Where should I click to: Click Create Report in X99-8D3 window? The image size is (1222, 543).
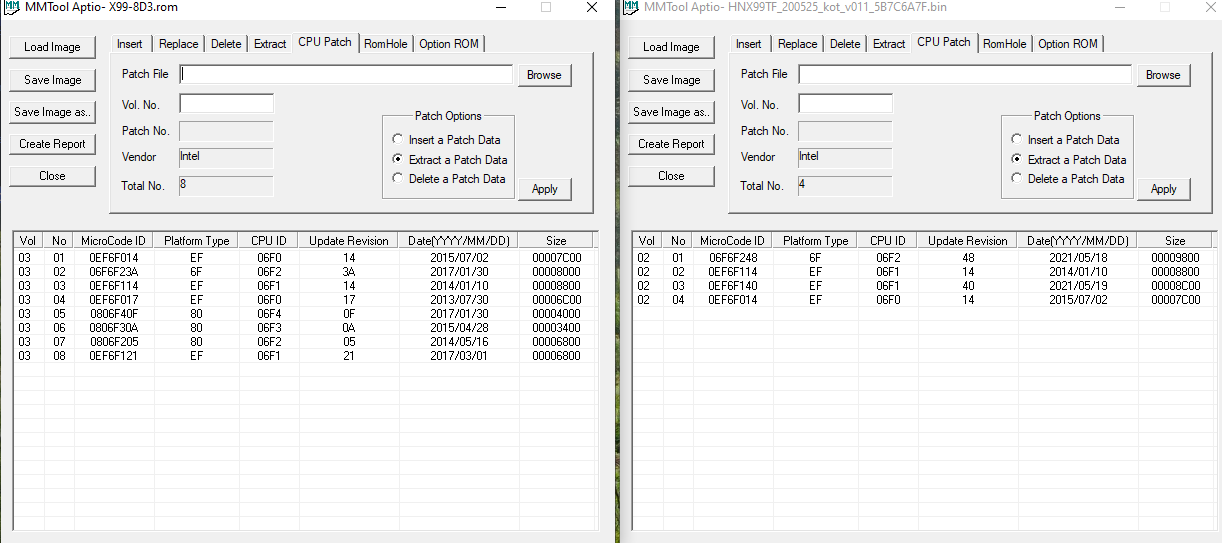click(x=52, y=144)
